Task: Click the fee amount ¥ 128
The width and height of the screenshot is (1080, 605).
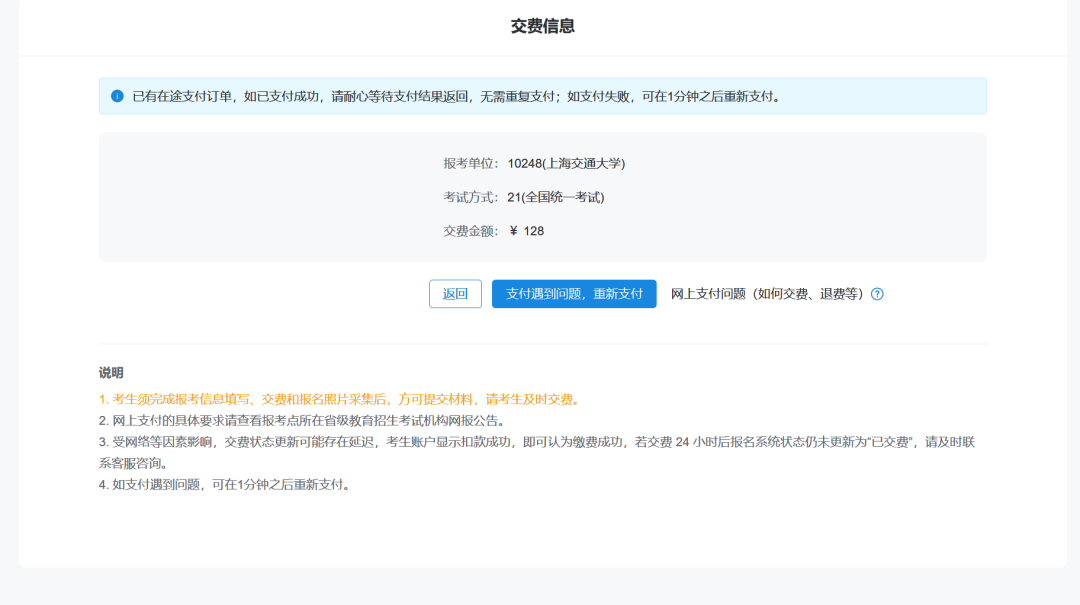Action: click(x=527, y=231)
